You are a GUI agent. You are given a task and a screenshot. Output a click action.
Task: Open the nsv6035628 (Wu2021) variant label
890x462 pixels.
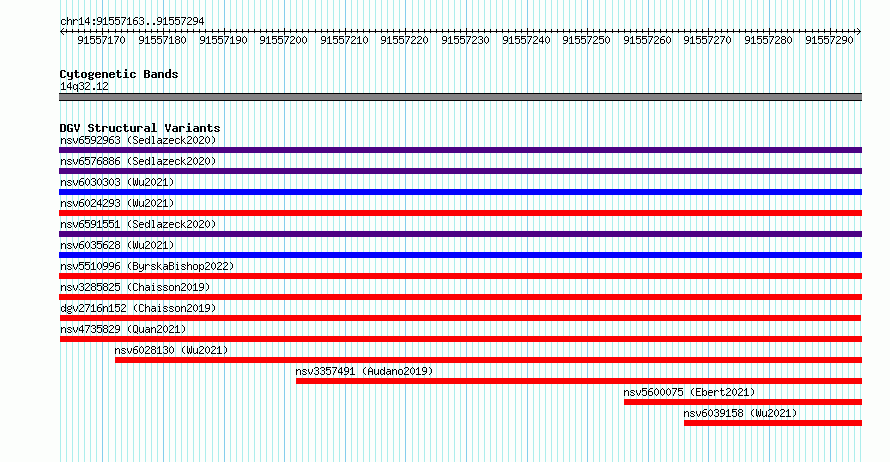(x=117, y=245)
